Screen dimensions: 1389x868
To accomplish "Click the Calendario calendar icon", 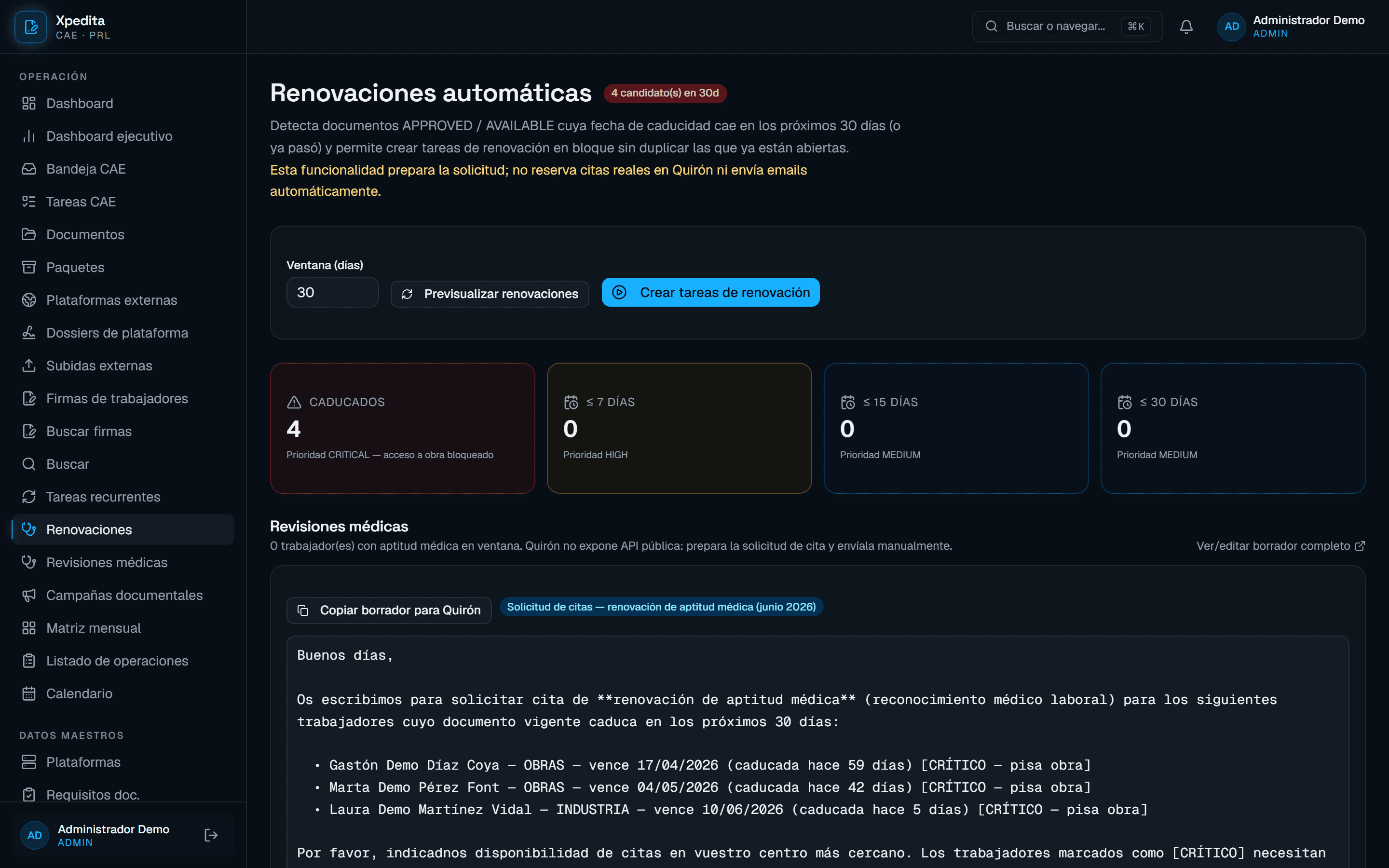I will 29,693.
